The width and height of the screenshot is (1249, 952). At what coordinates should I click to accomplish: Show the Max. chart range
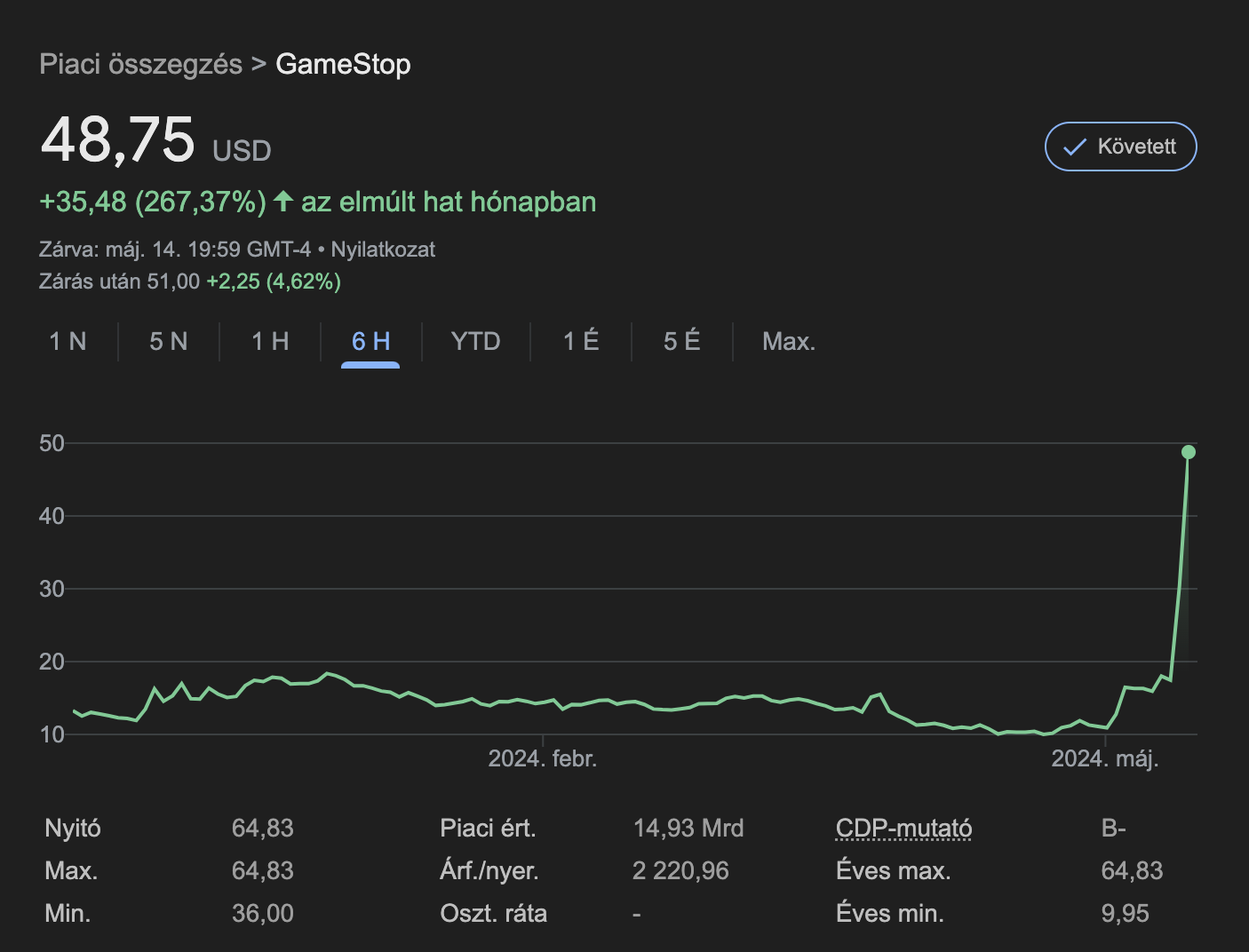pos(789,342)
